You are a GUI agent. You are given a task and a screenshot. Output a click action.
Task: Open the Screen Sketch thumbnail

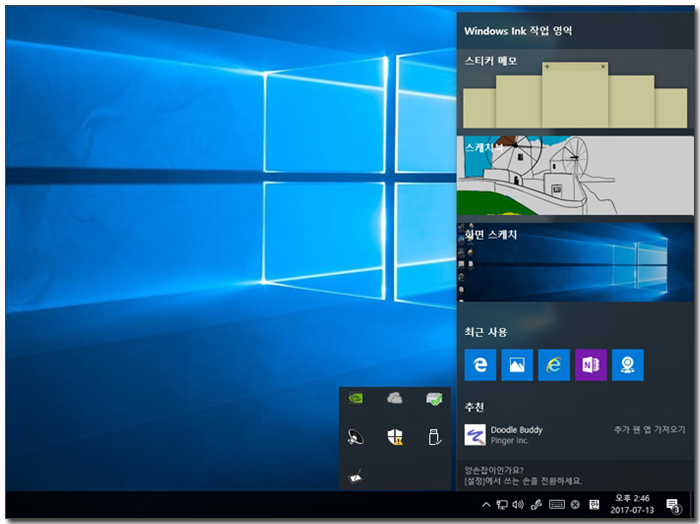point(575,262)
